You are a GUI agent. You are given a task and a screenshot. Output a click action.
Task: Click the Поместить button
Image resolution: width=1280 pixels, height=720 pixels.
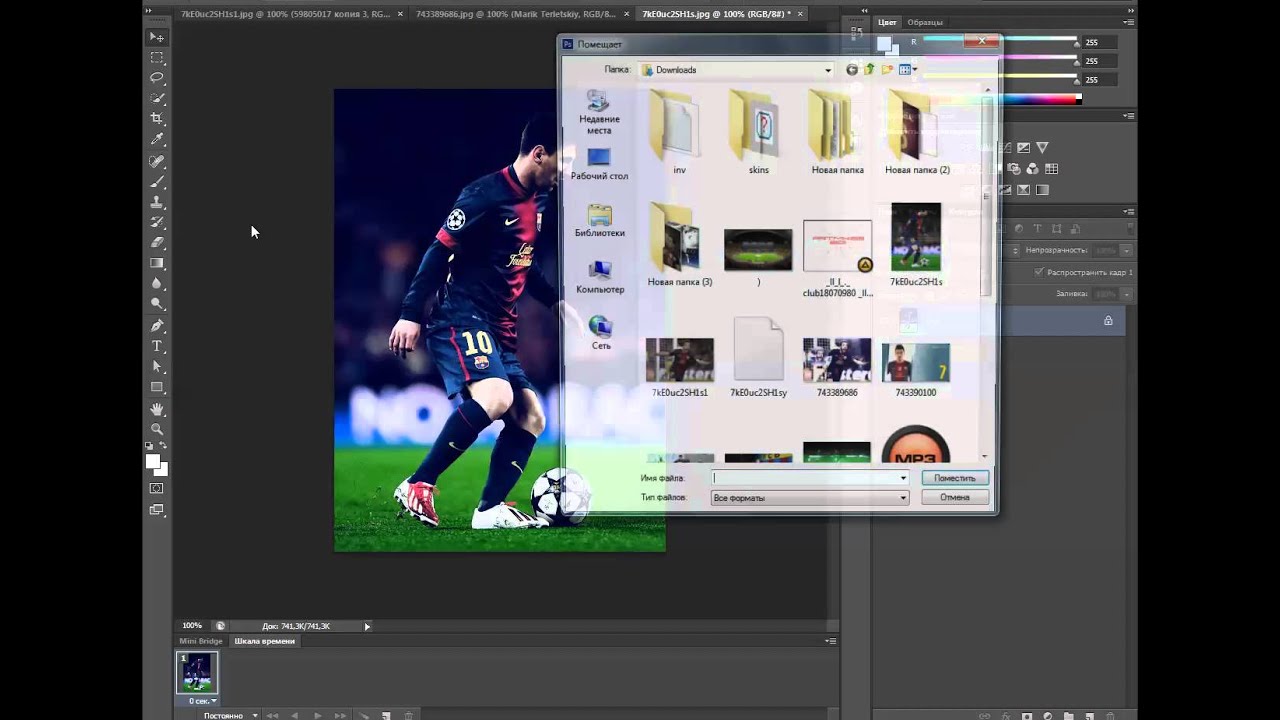(x=954, y=478)
